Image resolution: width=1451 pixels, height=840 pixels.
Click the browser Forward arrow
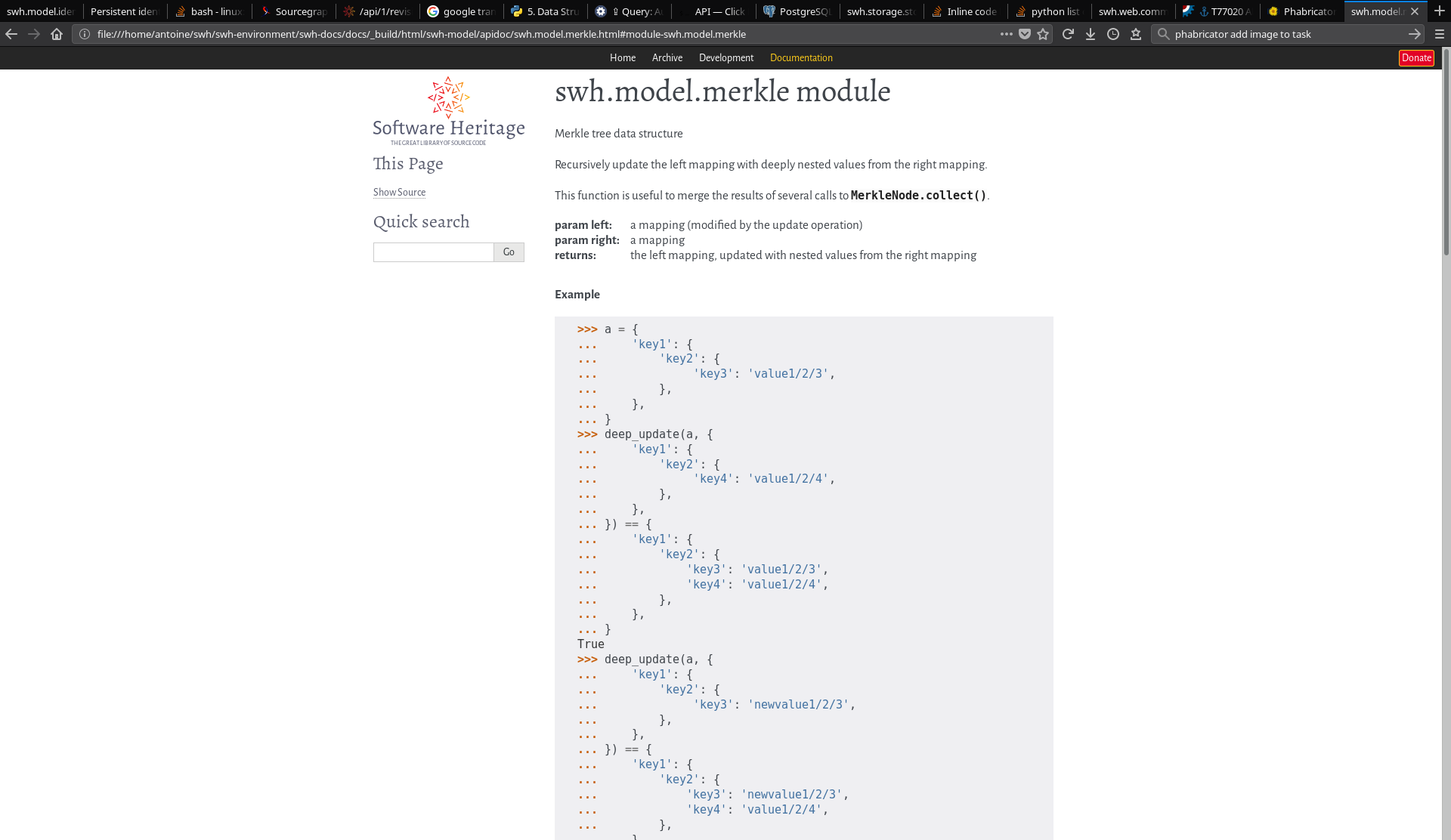coord(34,34)
